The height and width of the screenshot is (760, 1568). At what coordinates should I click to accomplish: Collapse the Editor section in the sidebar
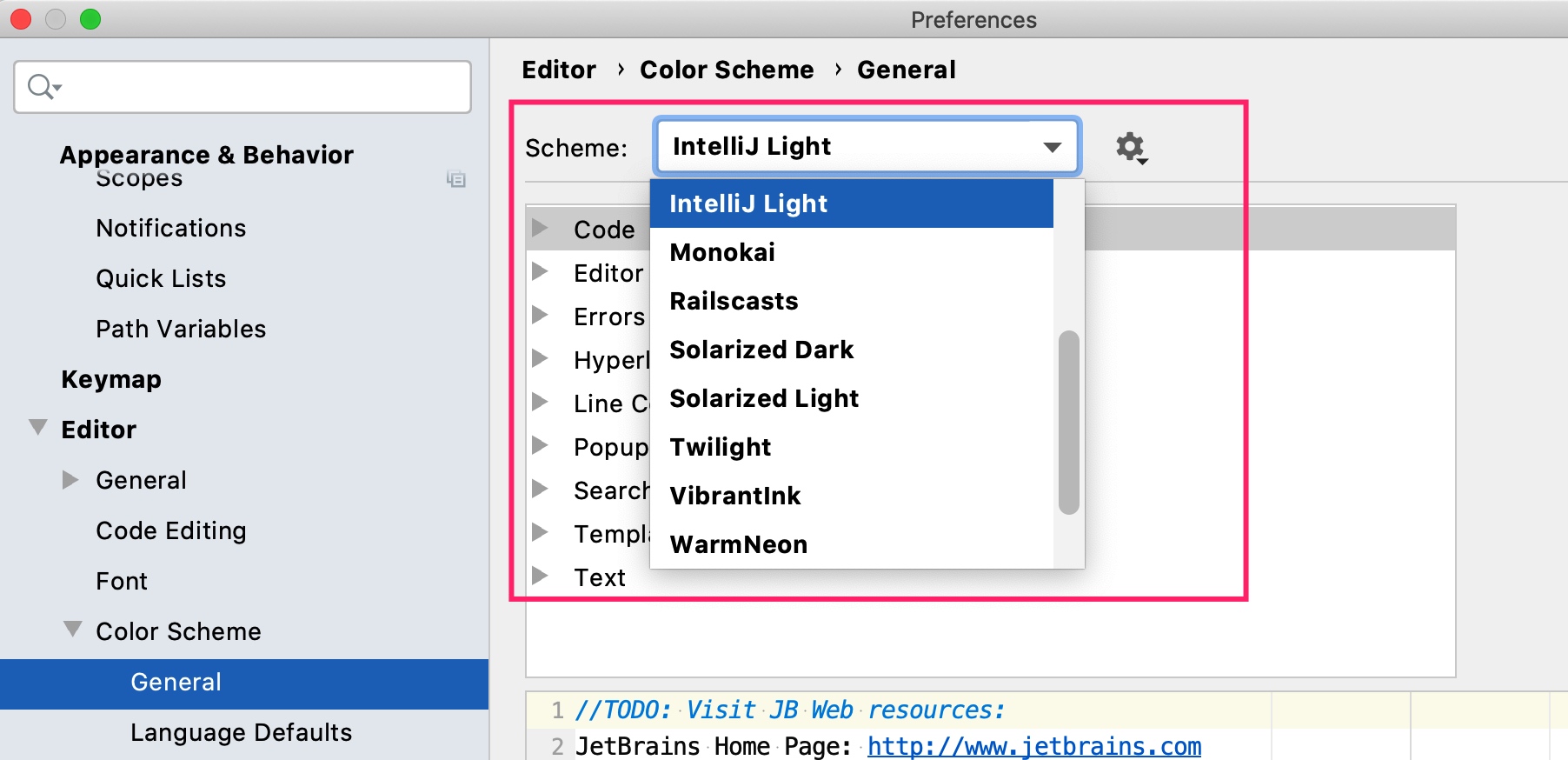(x=37, y=427)
